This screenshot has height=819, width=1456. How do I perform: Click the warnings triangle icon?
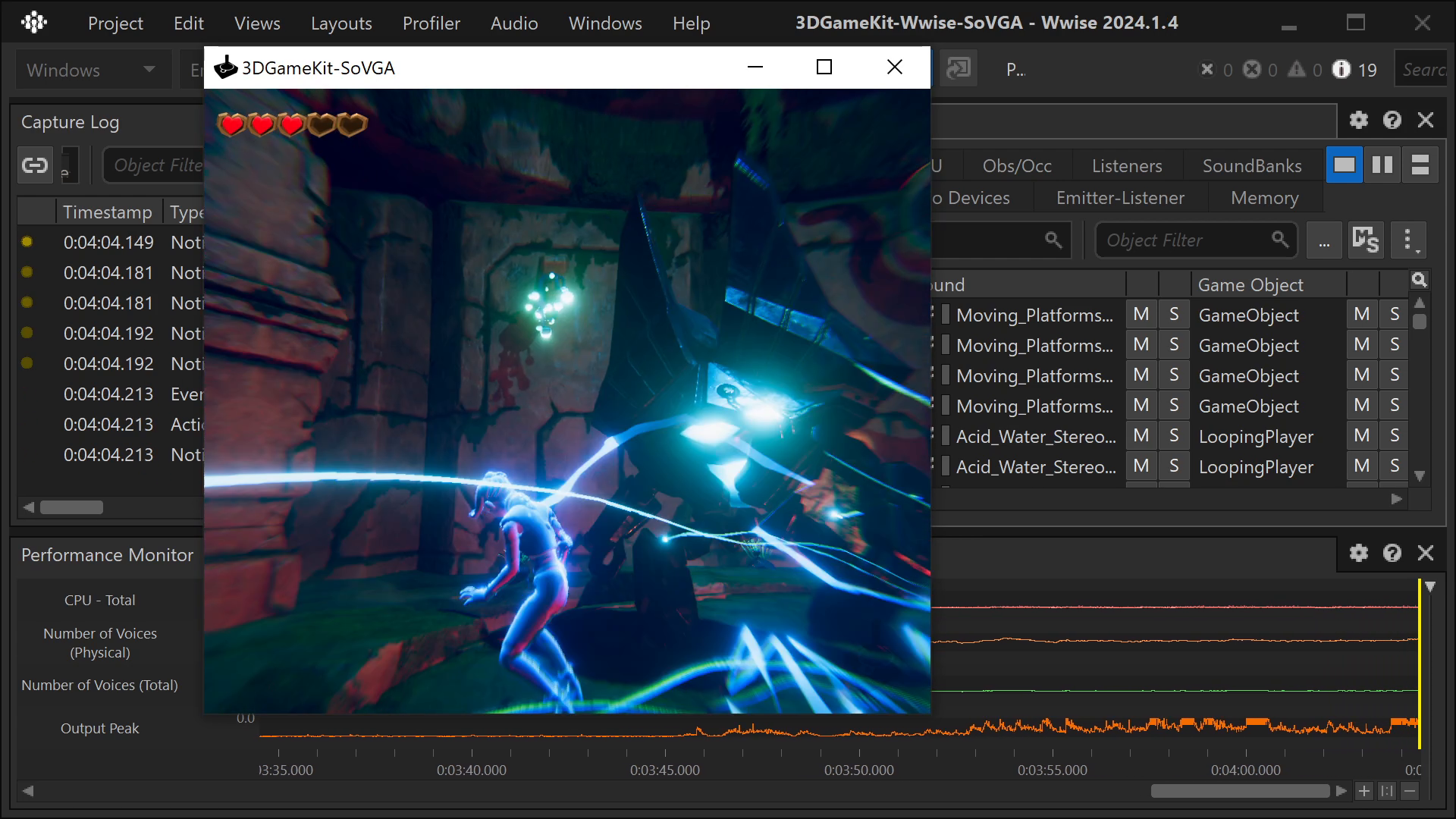coord(1297,69)
